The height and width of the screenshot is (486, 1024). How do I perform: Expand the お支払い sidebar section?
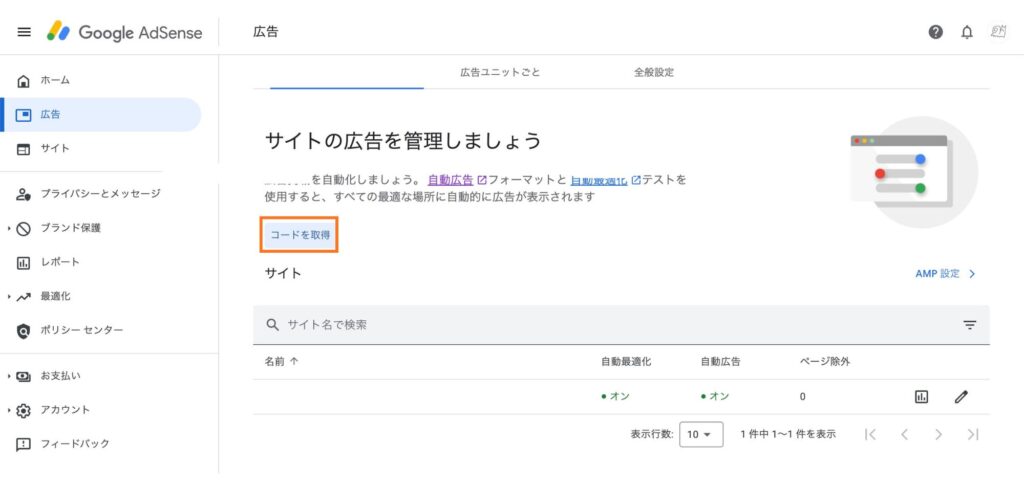(x=60, y=376)
